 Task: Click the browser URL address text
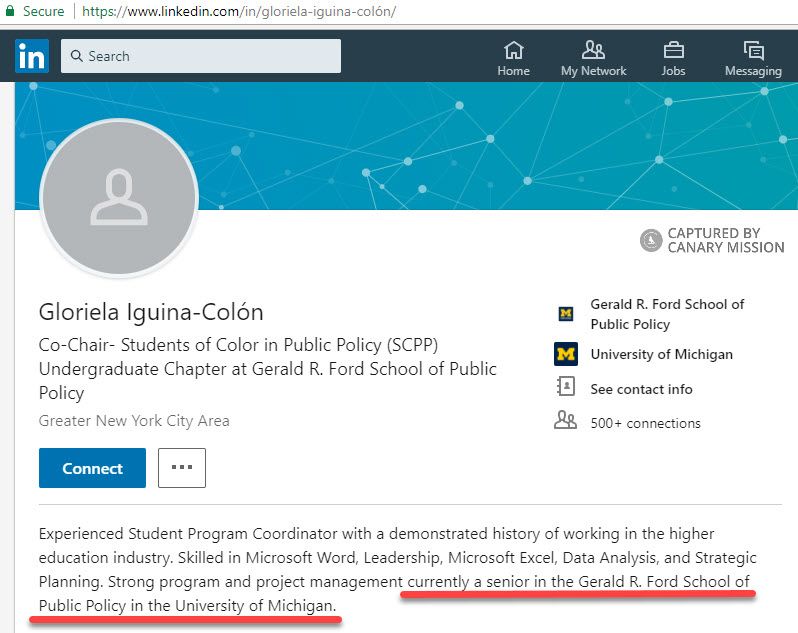[238, 12]
